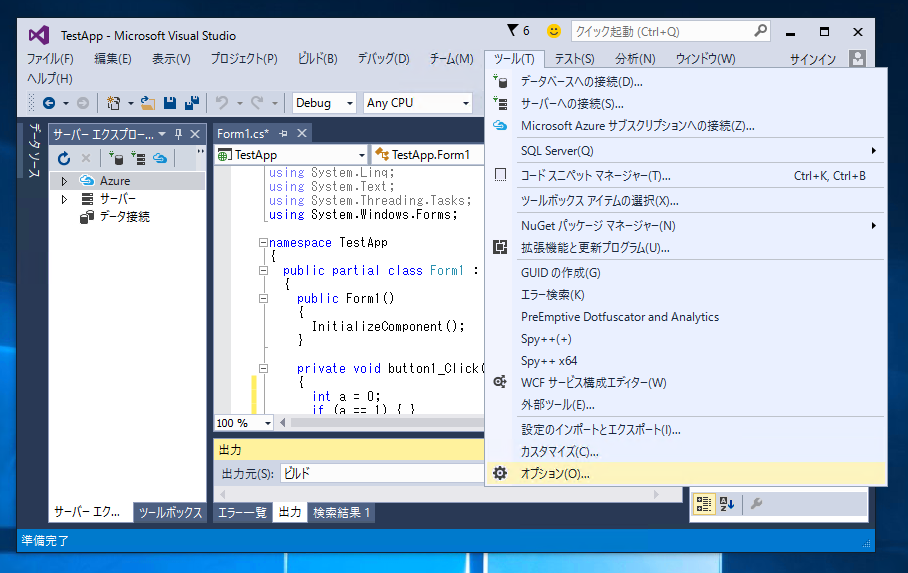Open the NuGet パッケージ マネージャー submenu
The height and width of the screenshot is (573, 908).
(686, 225)
